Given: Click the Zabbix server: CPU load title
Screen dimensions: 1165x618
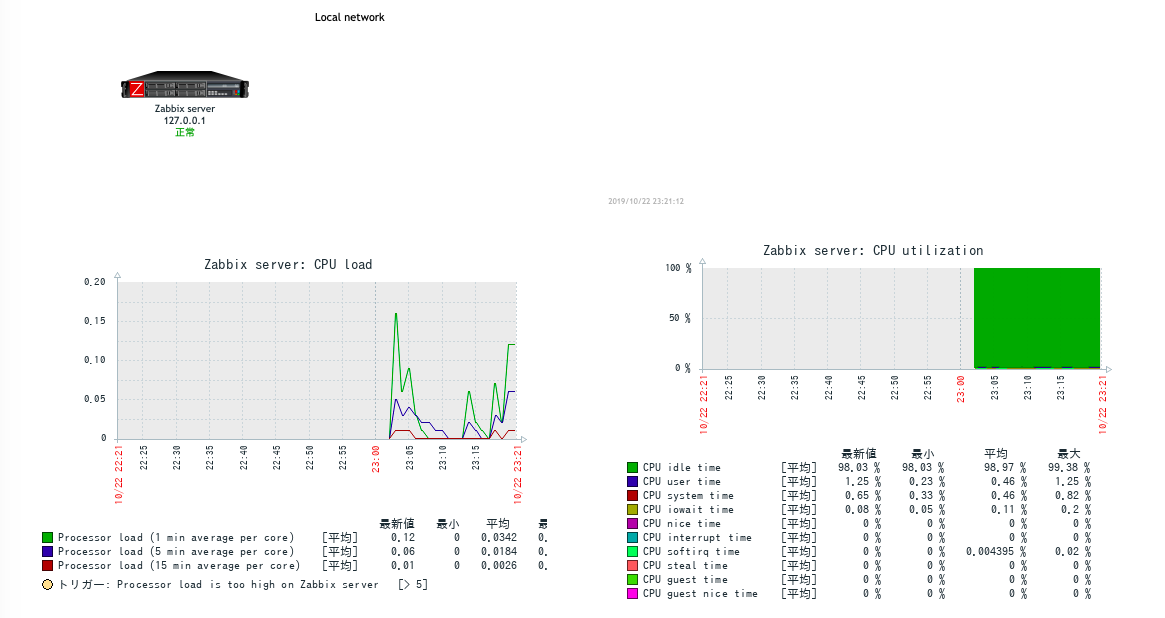Looking at the screenshot, I should coord(288,265).
